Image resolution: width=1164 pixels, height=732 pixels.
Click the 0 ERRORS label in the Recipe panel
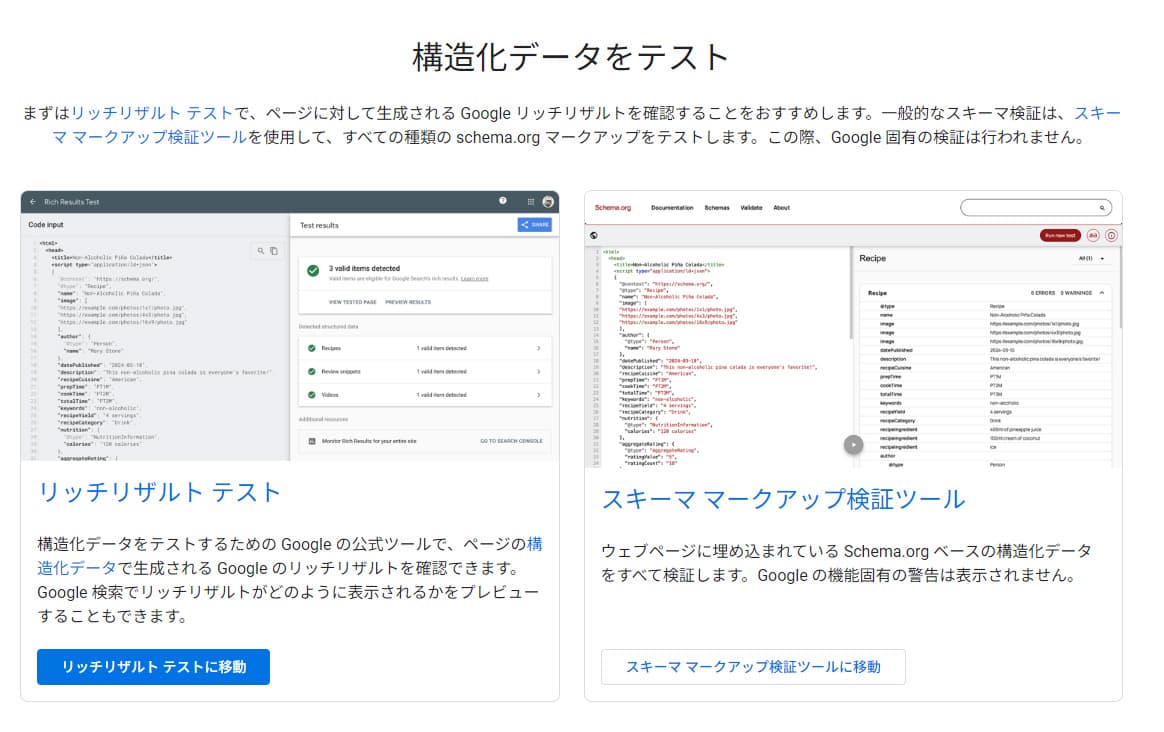tap(1042, 293)
